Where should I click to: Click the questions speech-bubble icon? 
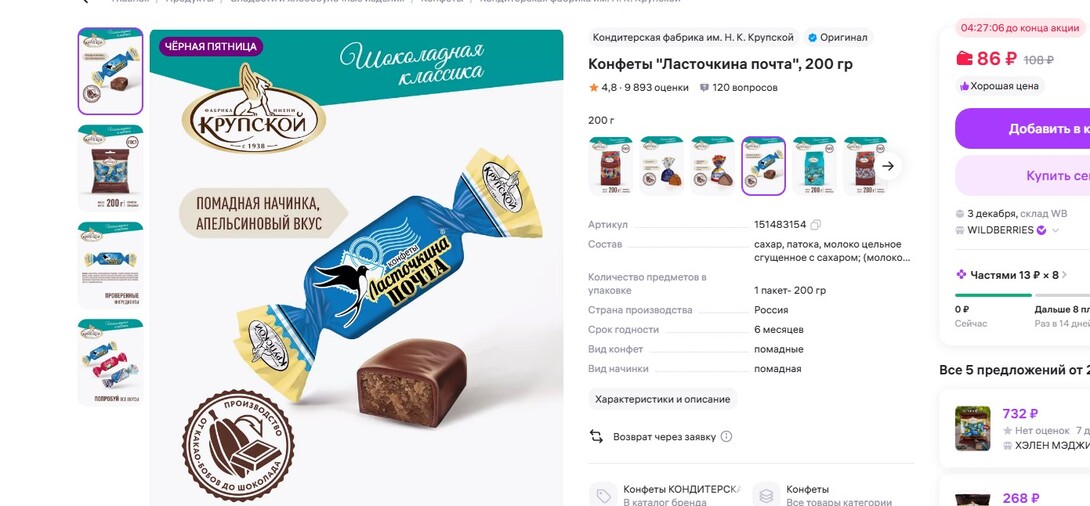(704, 88)
